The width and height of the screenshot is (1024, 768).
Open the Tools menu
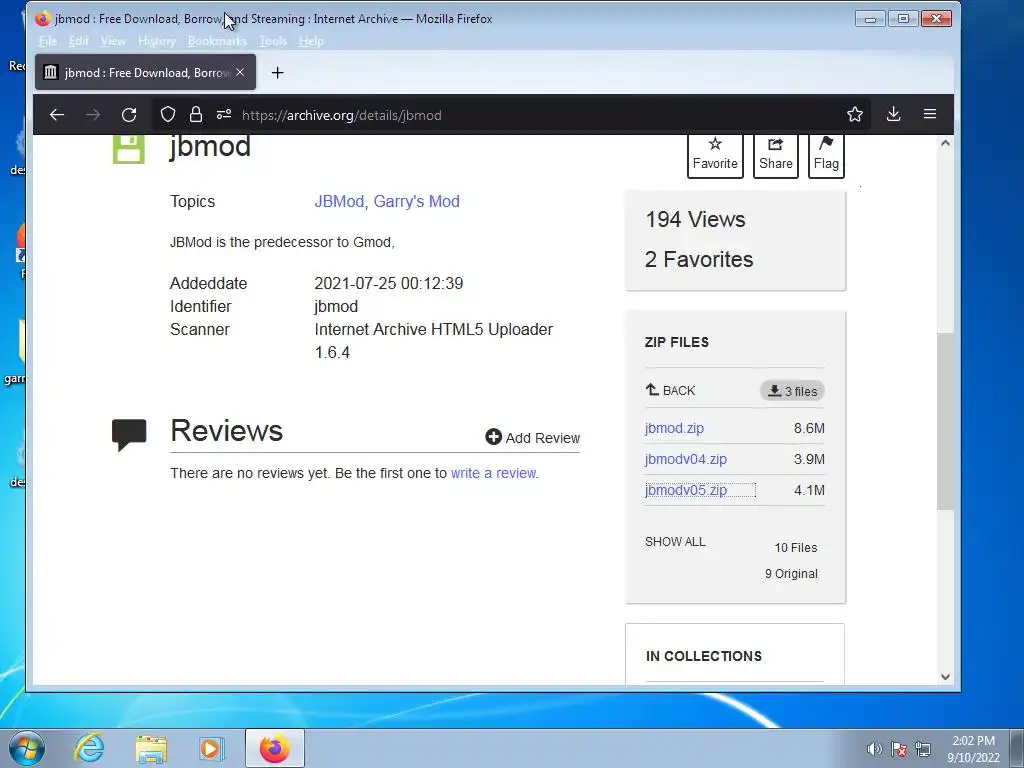click(x=273, y=41)
